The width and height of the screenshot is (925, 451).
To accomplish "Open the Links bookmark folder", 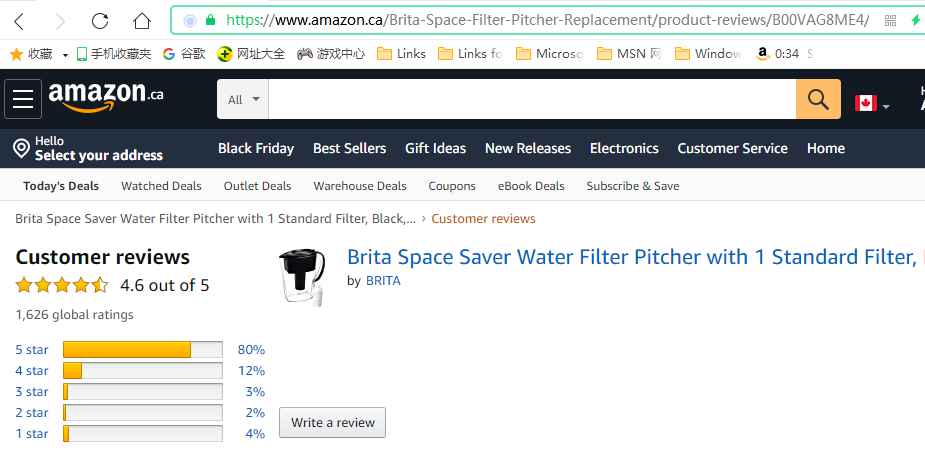I will (x=401, y=54).
